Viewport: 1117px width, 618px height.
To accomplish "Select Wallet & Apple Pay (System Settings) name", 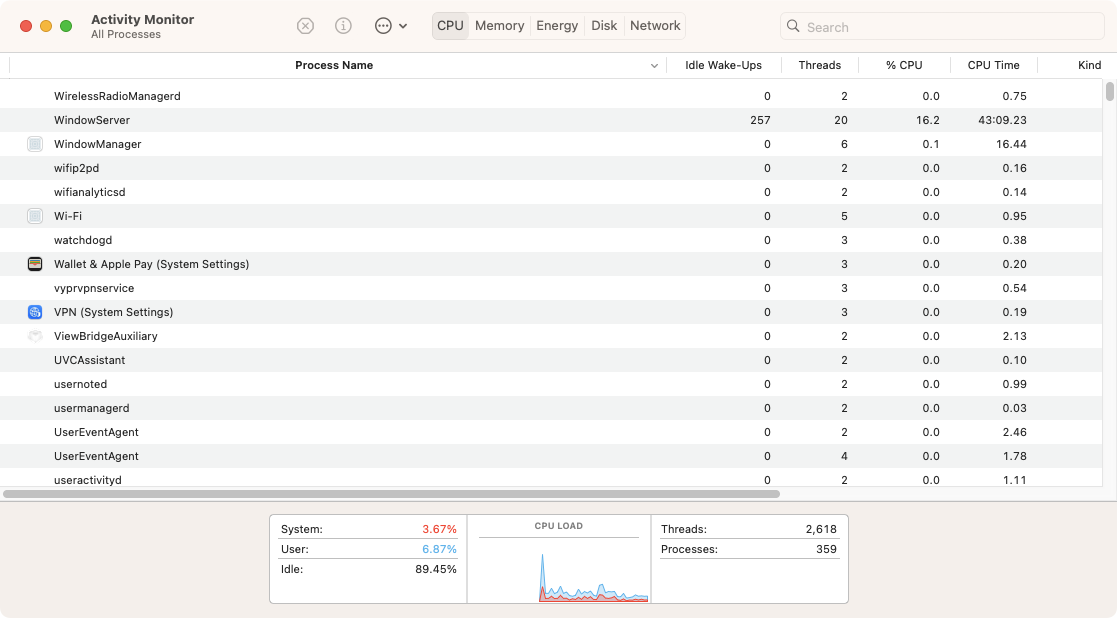I will pyautogui.click(x=152, y=264).
